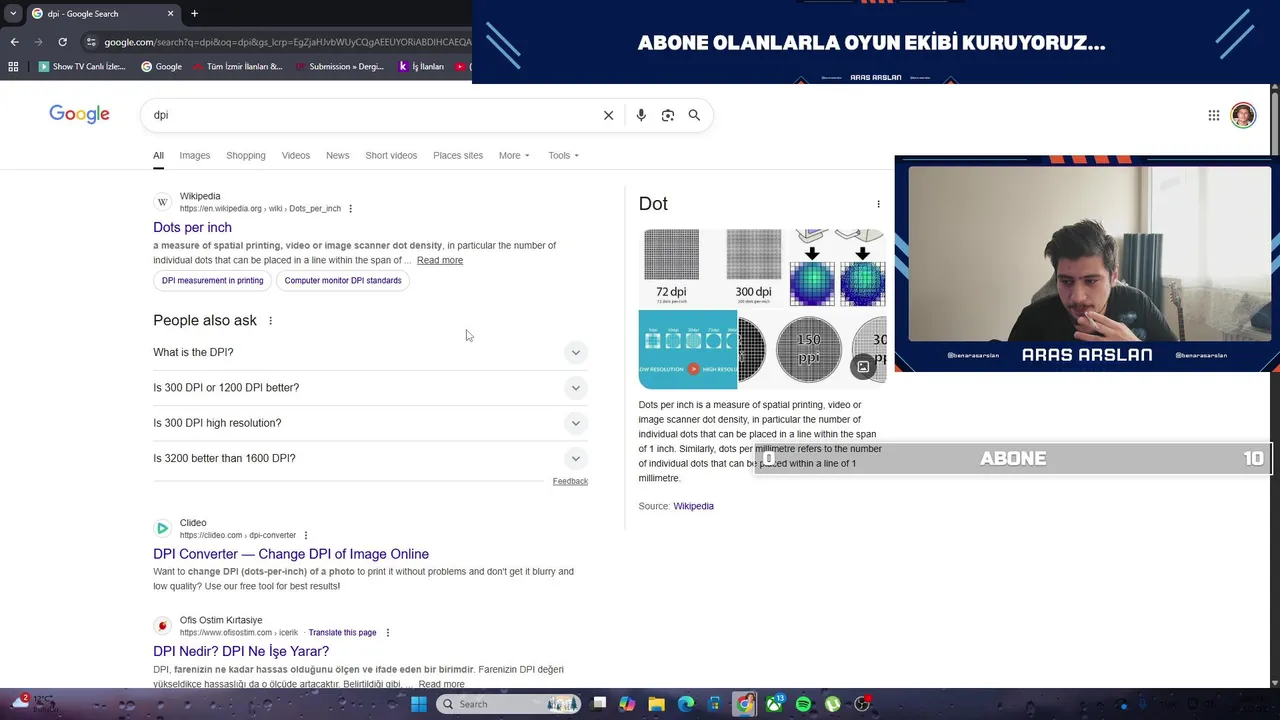Open more options for Ofis Ostim result

tap(388, 633)
